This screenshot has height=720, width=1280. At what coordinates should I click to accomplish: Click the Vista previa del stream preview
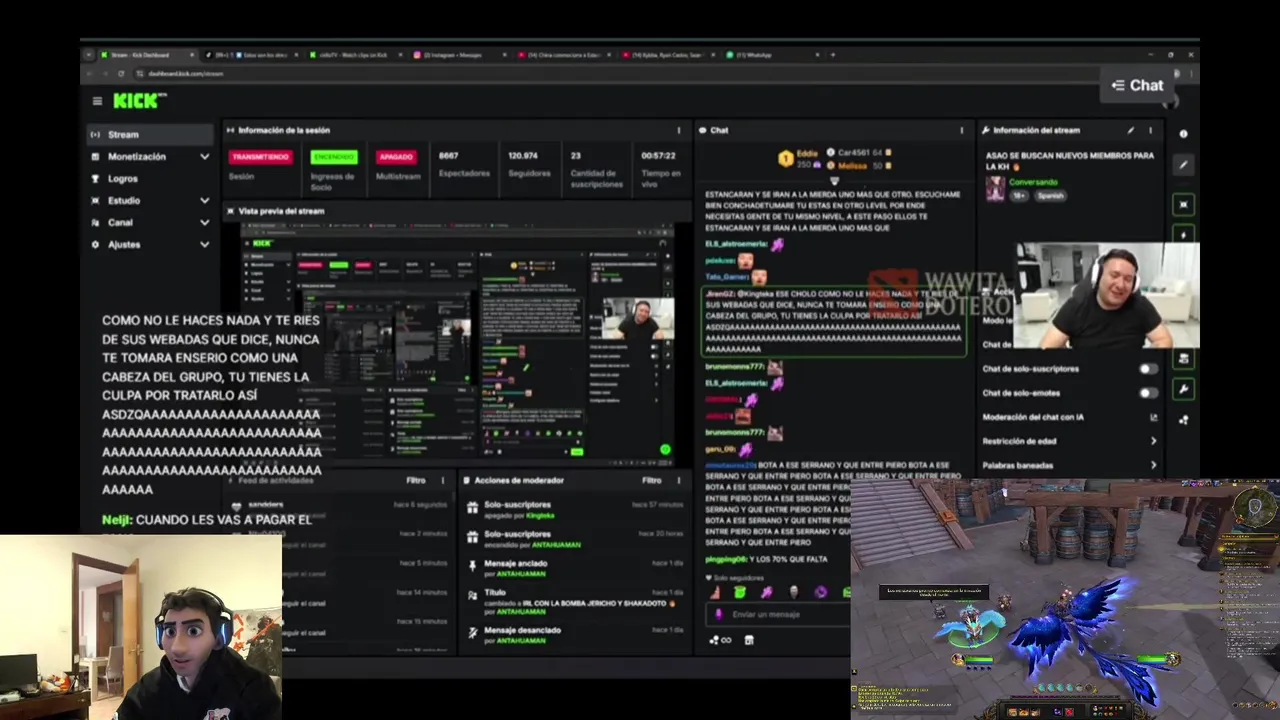458,345
